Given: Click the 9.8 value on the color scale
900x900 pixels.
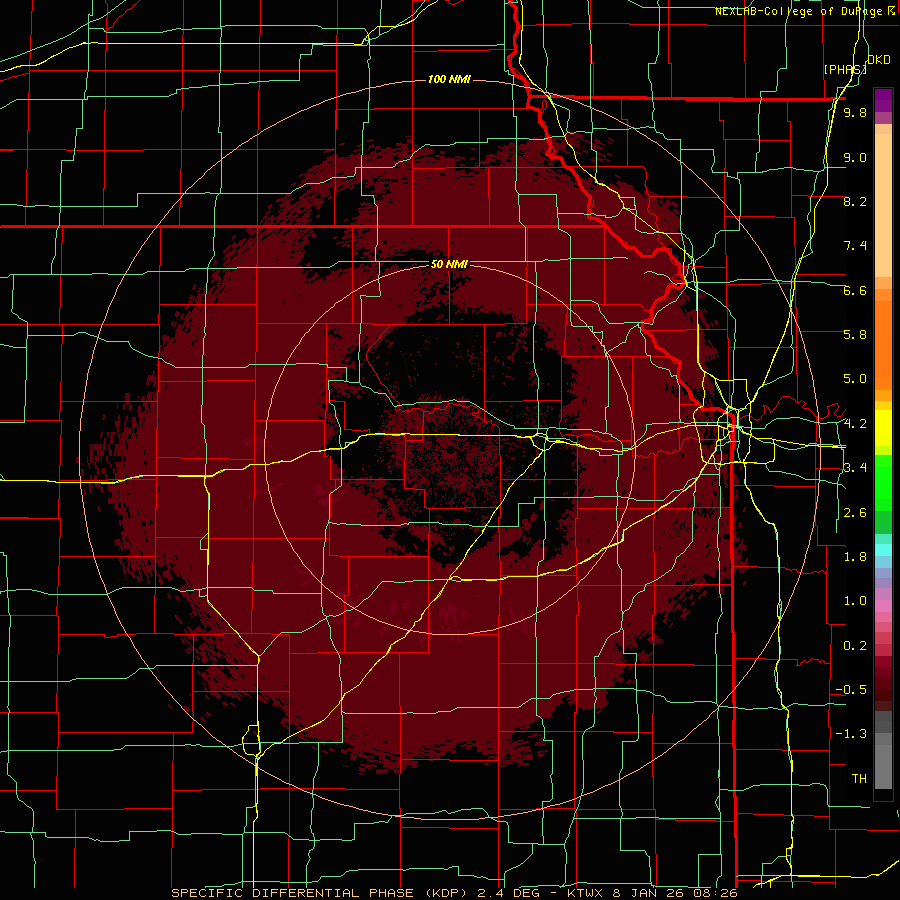Looking at the screenshot, I should (x=855, y=112).
